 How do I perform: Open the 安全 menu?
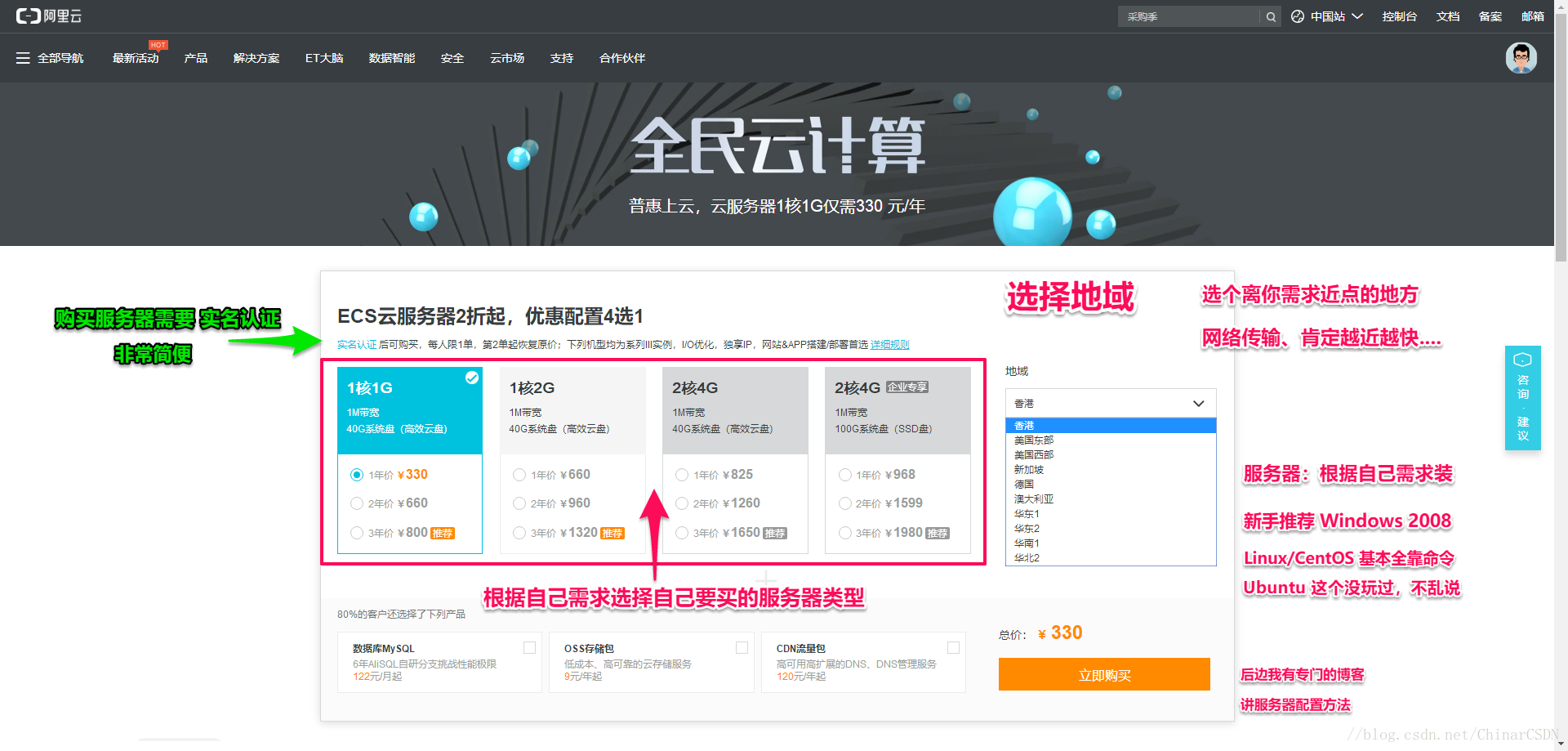pos(452,58)
